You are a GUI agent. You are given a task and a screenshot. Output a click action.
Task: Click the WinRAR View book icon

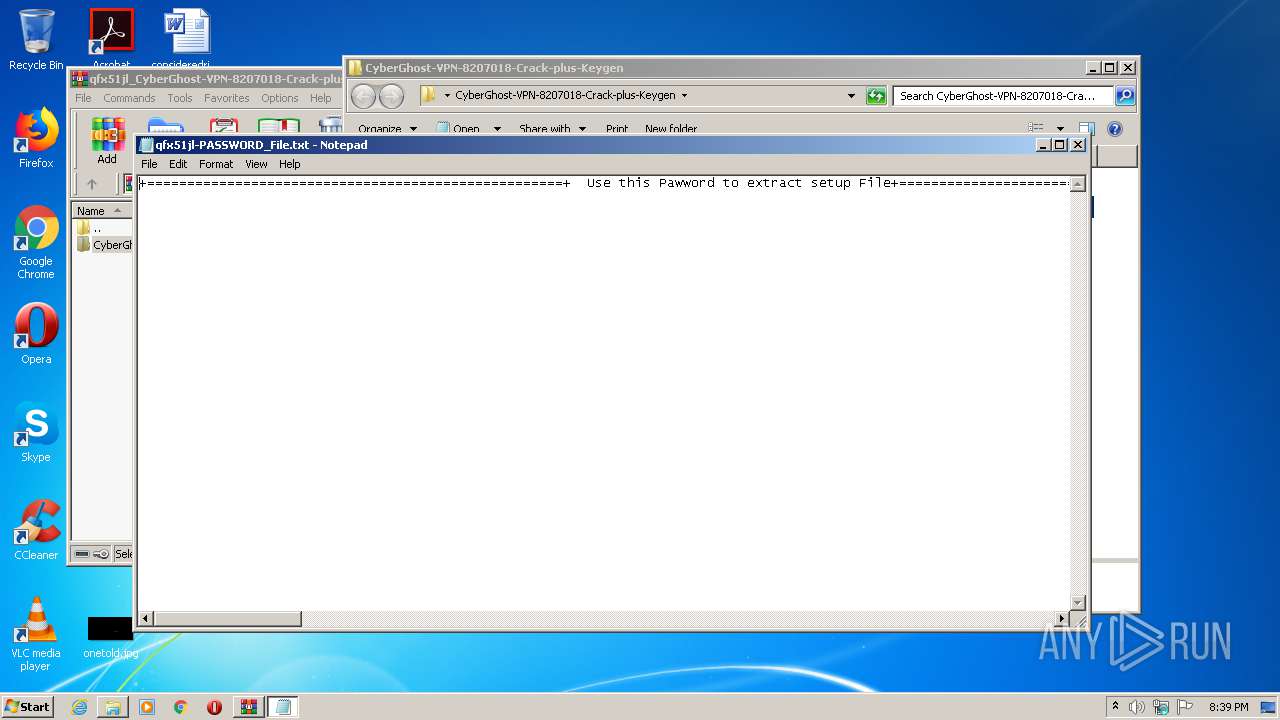click(x=279, y=128)
